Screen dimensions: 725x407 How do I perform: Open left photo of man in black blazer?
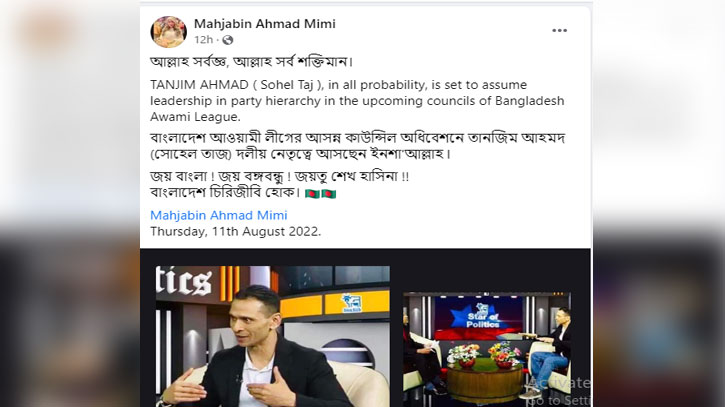click(x=272, y=336)
